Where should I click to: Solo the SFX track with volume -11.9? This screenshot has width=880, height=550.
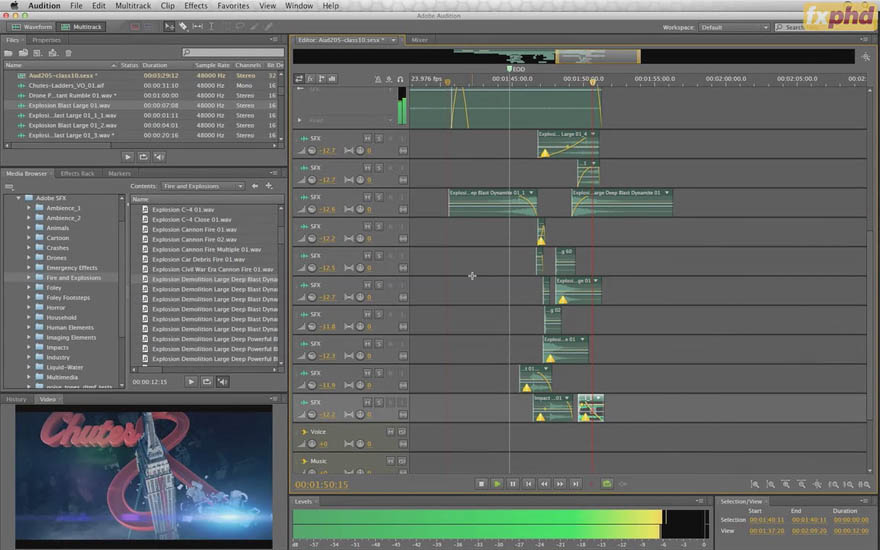pos(379,373)
